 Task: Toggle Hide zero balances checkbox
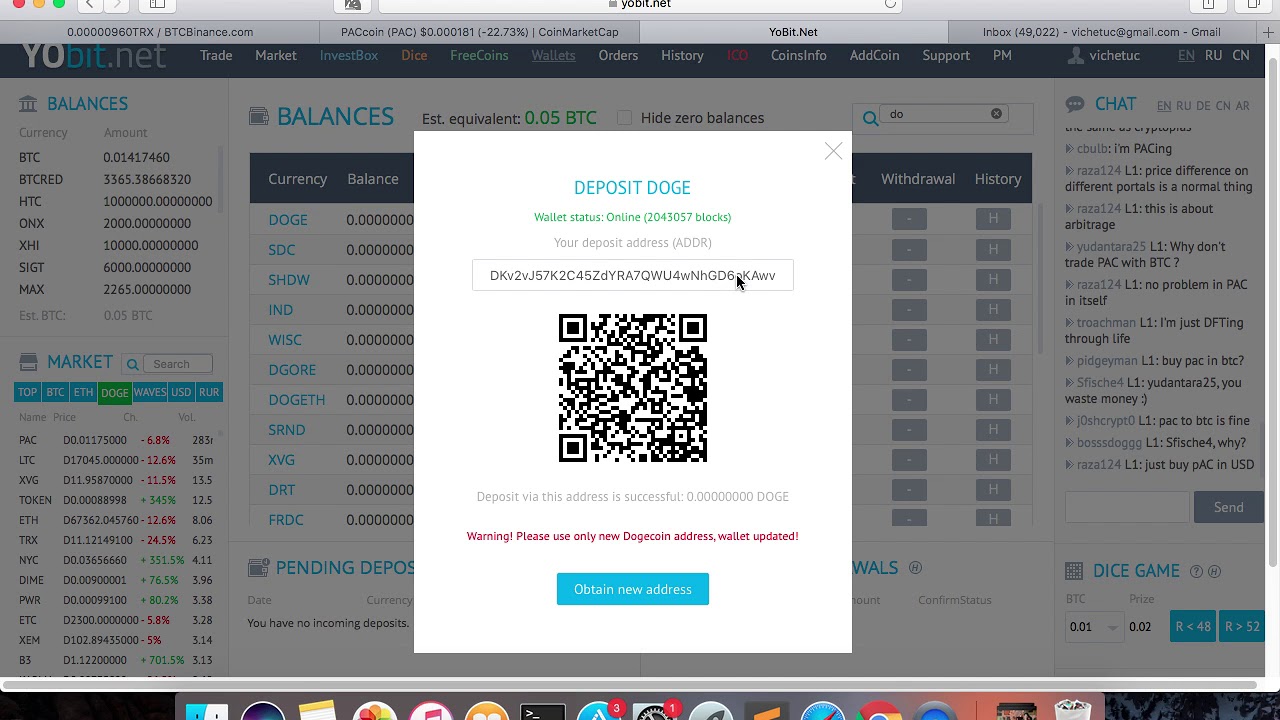tap(625, 118)
